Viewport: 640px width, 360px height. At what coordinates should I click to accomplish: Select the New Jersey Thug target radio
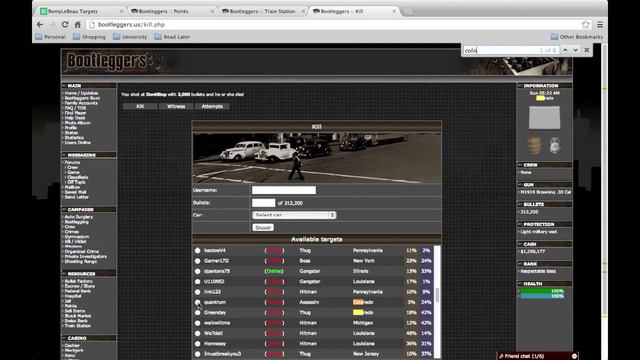tap(198, 354)
